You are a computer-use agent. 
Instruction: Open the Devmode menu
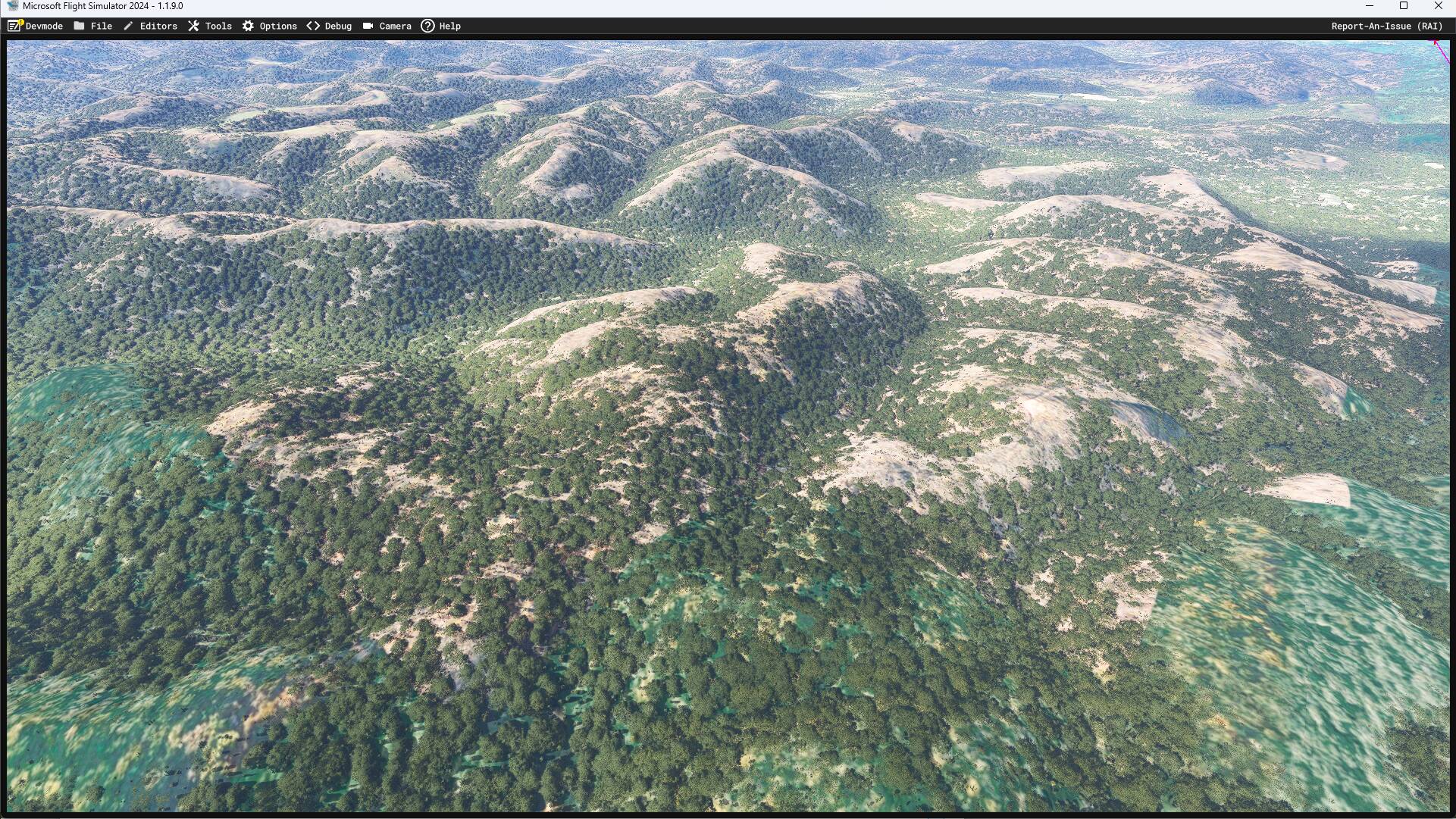click(x=44, y=26)
